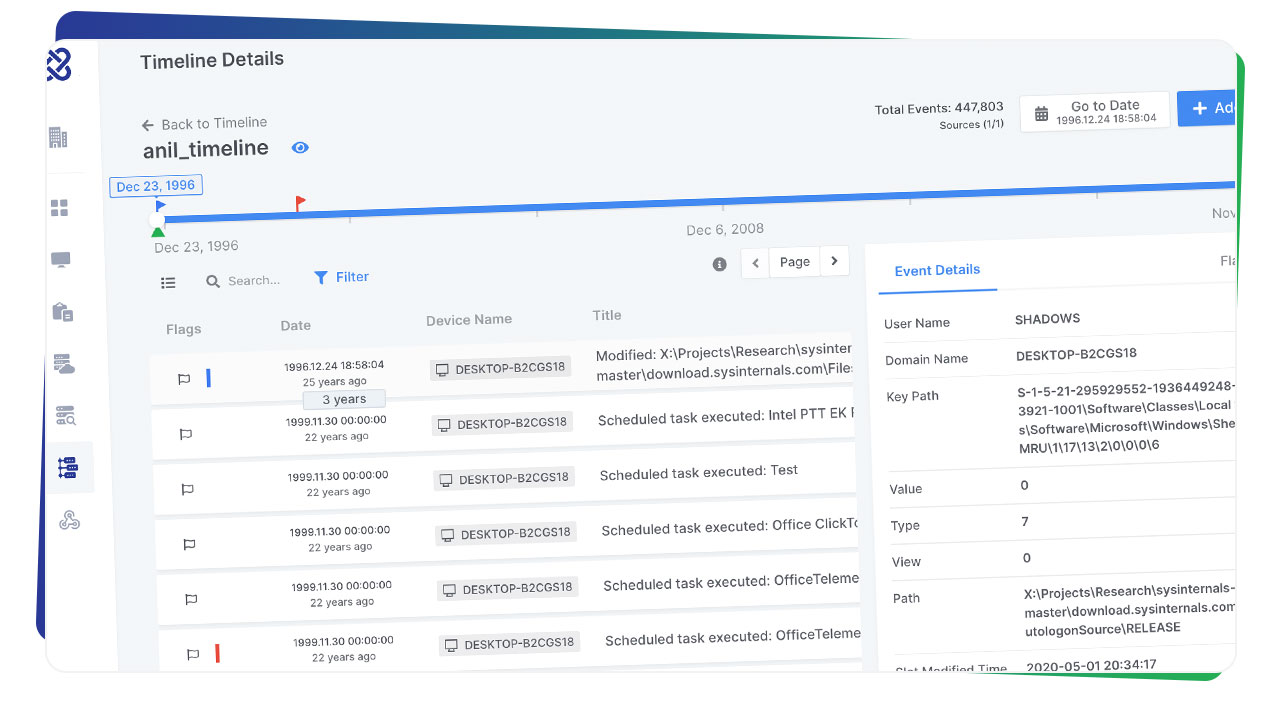This screenshot has width=1280, height=720.
Task: Click the calendar icon in Go to Date
Action: pyautogui.click(x=1041, y=115)
